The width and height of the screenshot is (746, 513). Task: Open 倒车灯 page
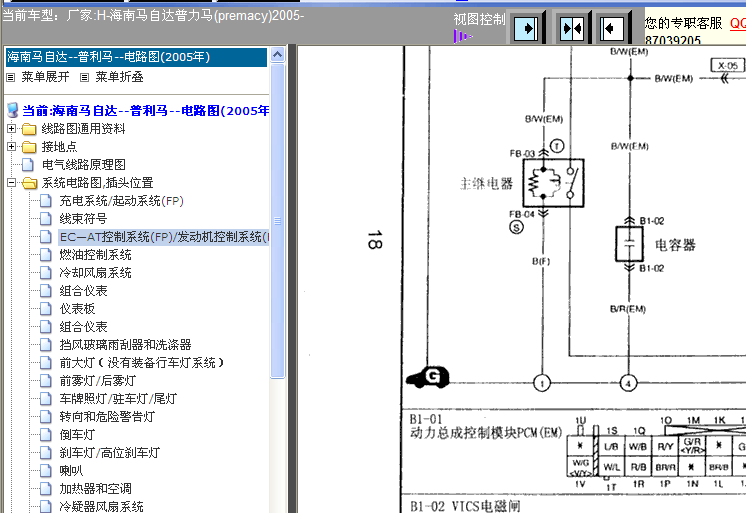pyautogui.click(x=77, y=435)
